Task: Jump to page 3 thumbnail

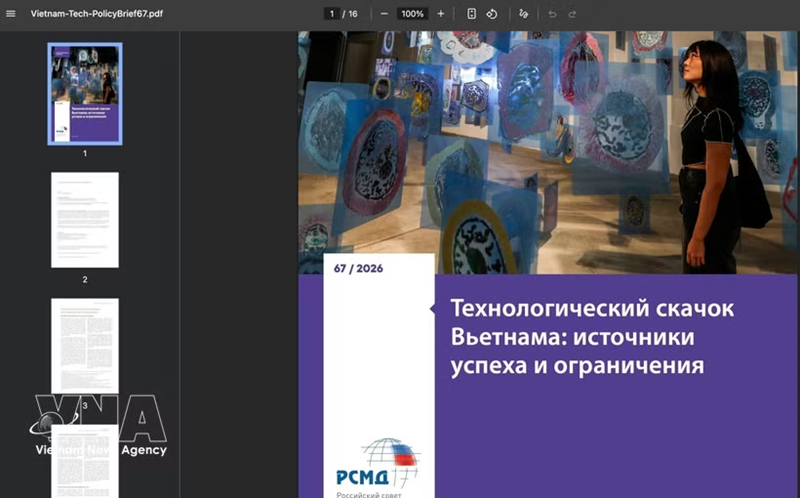Action: pyautogui.click(x=85, y=346)
